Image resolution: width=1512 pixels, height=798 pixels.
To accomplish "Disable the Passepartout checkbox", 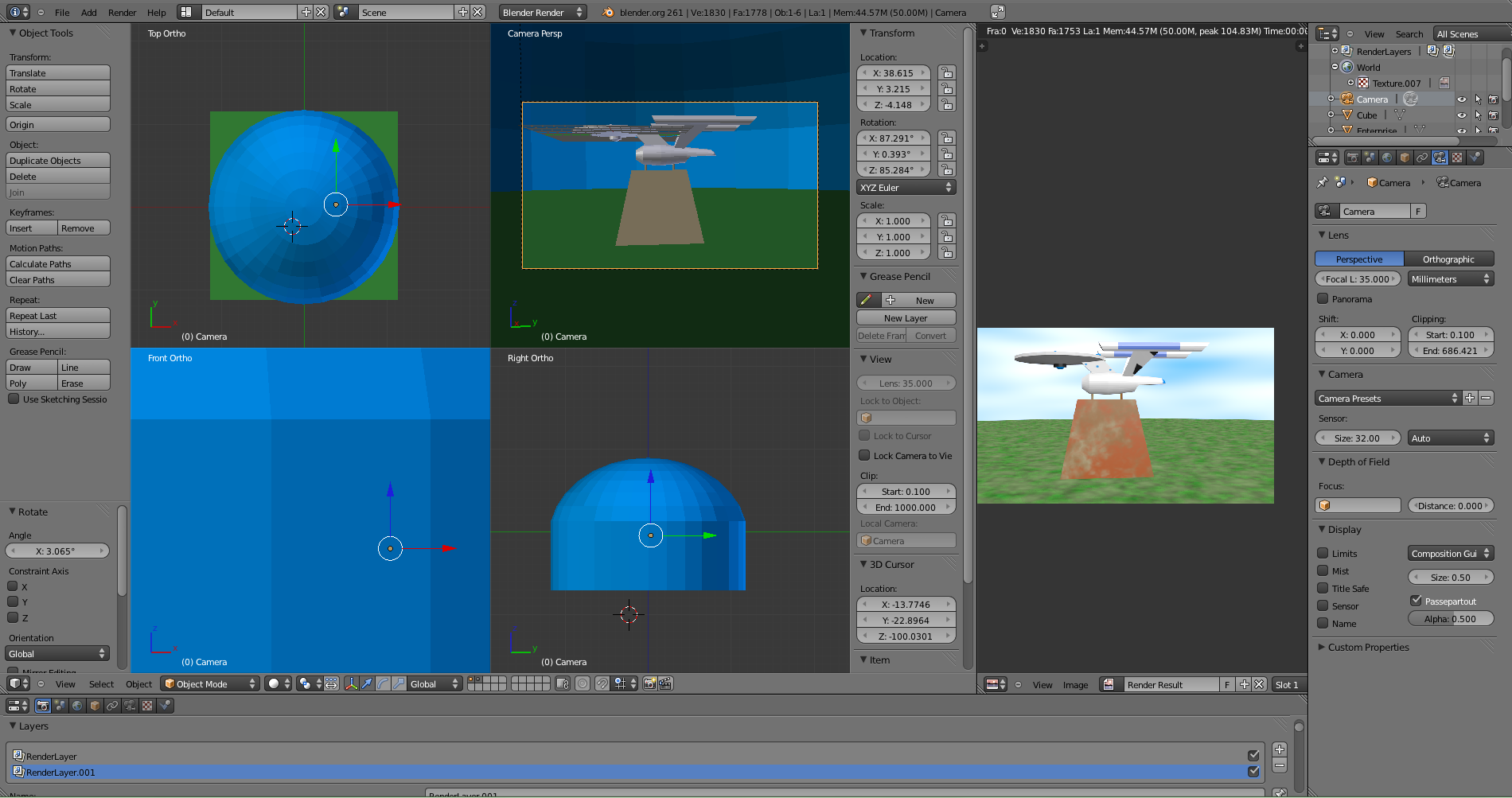I will tap(1416, 601).
